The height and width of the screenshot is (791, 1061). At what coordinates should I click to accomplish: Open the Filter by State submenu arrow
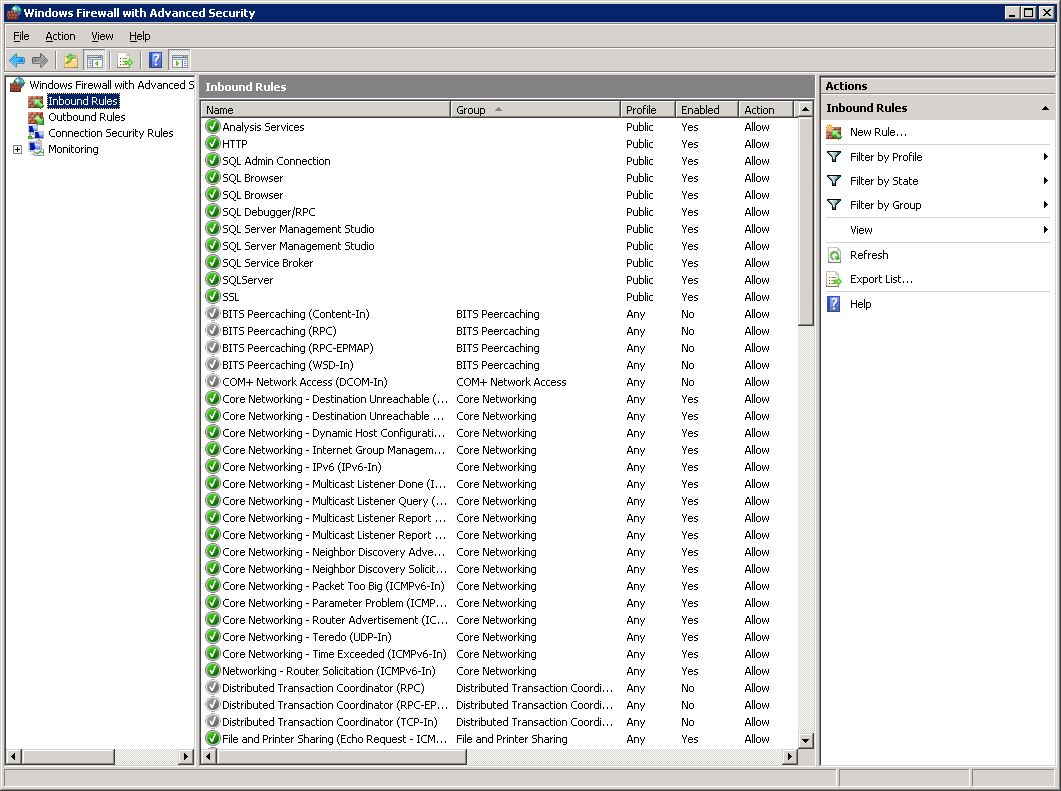point(1046,180)
